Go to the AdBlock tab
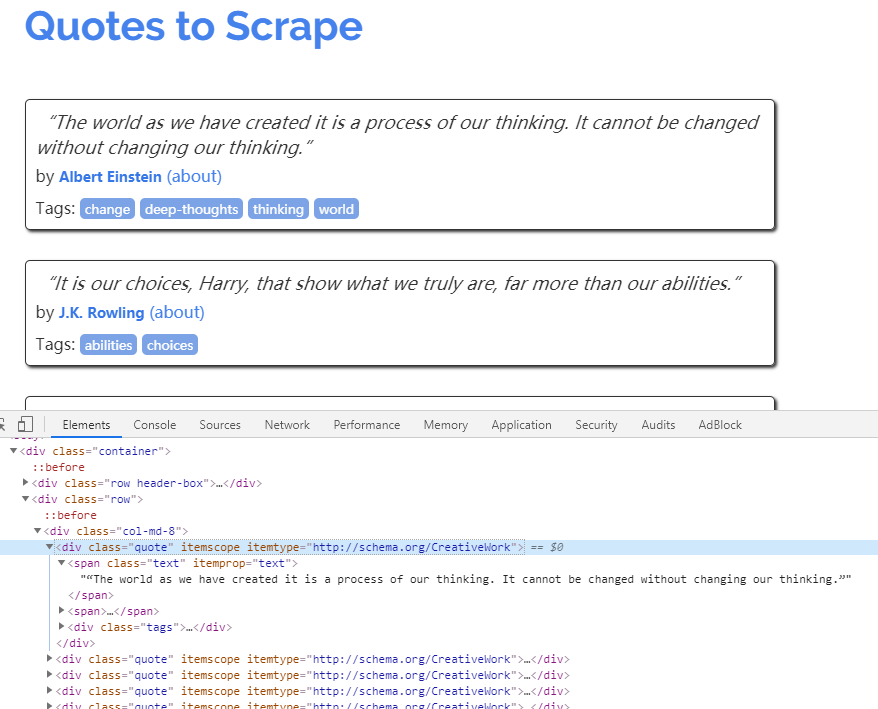Viewport: 878px width, 709px height. (x=720, y=425)
